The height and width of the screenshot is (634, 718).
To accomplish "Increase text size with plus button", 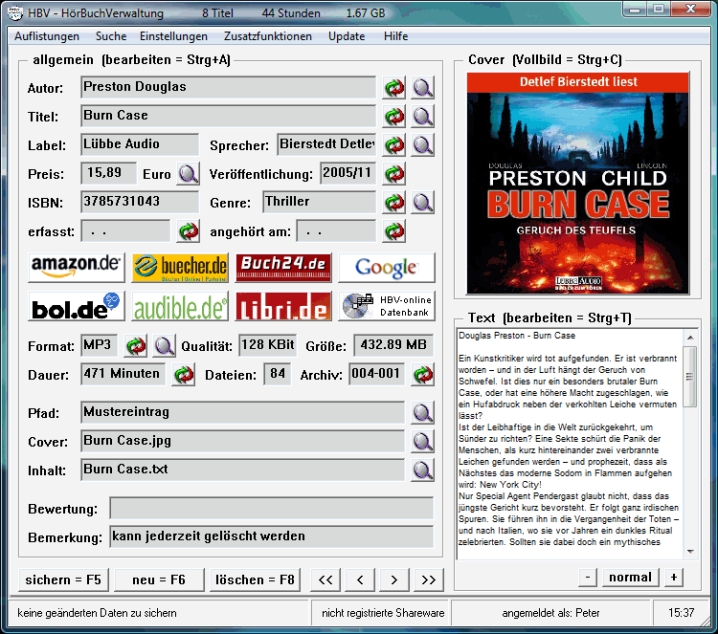I will (x=673, y=578).
